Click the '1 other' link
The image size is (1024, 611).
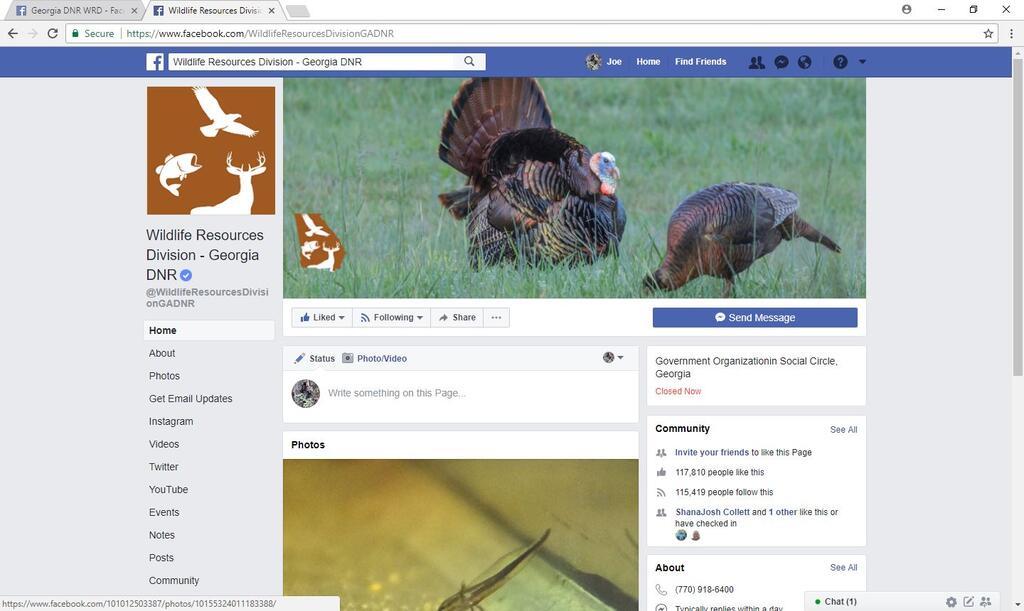pos(782,512)
